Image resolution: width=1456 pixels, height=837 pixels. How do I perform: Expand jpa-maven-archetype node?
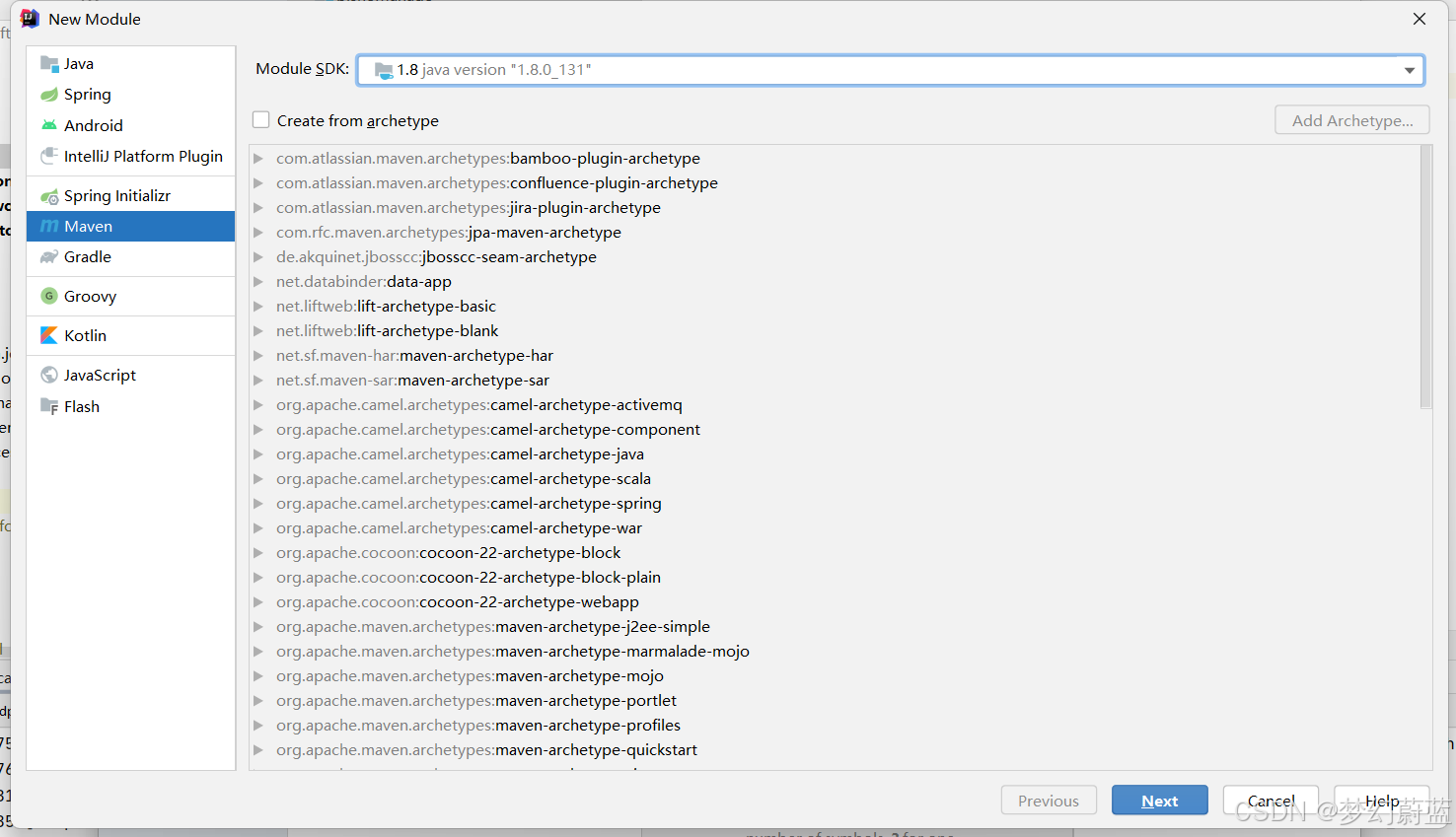click(258, 233)
